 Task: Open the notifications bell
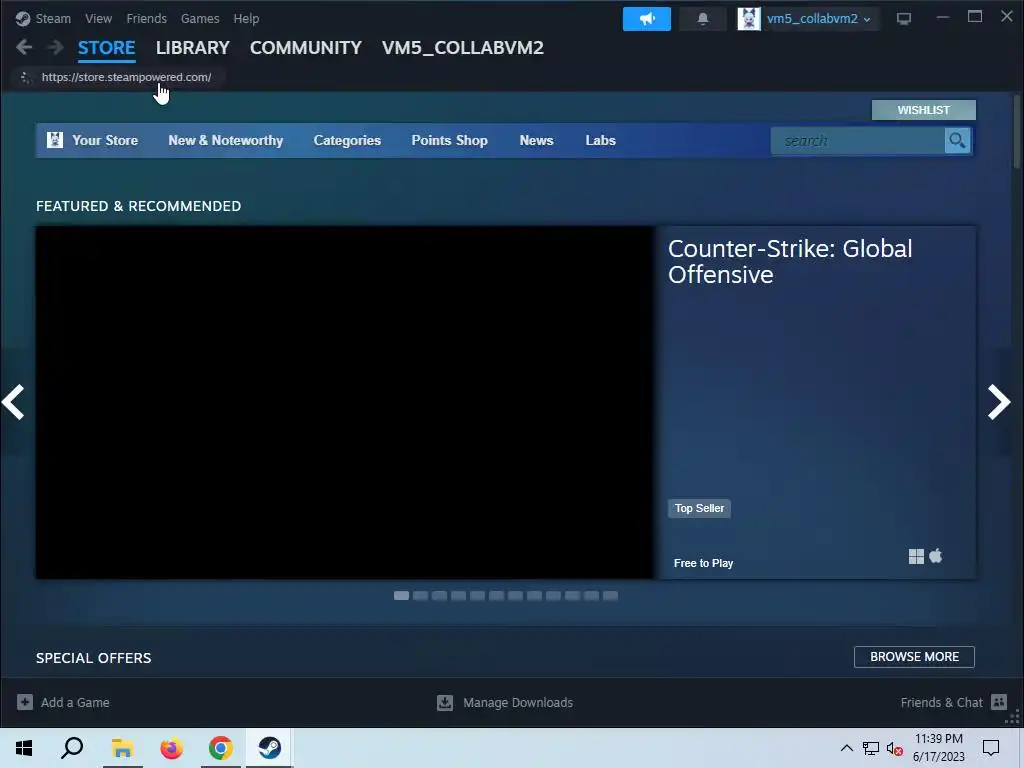click(703, 19)
